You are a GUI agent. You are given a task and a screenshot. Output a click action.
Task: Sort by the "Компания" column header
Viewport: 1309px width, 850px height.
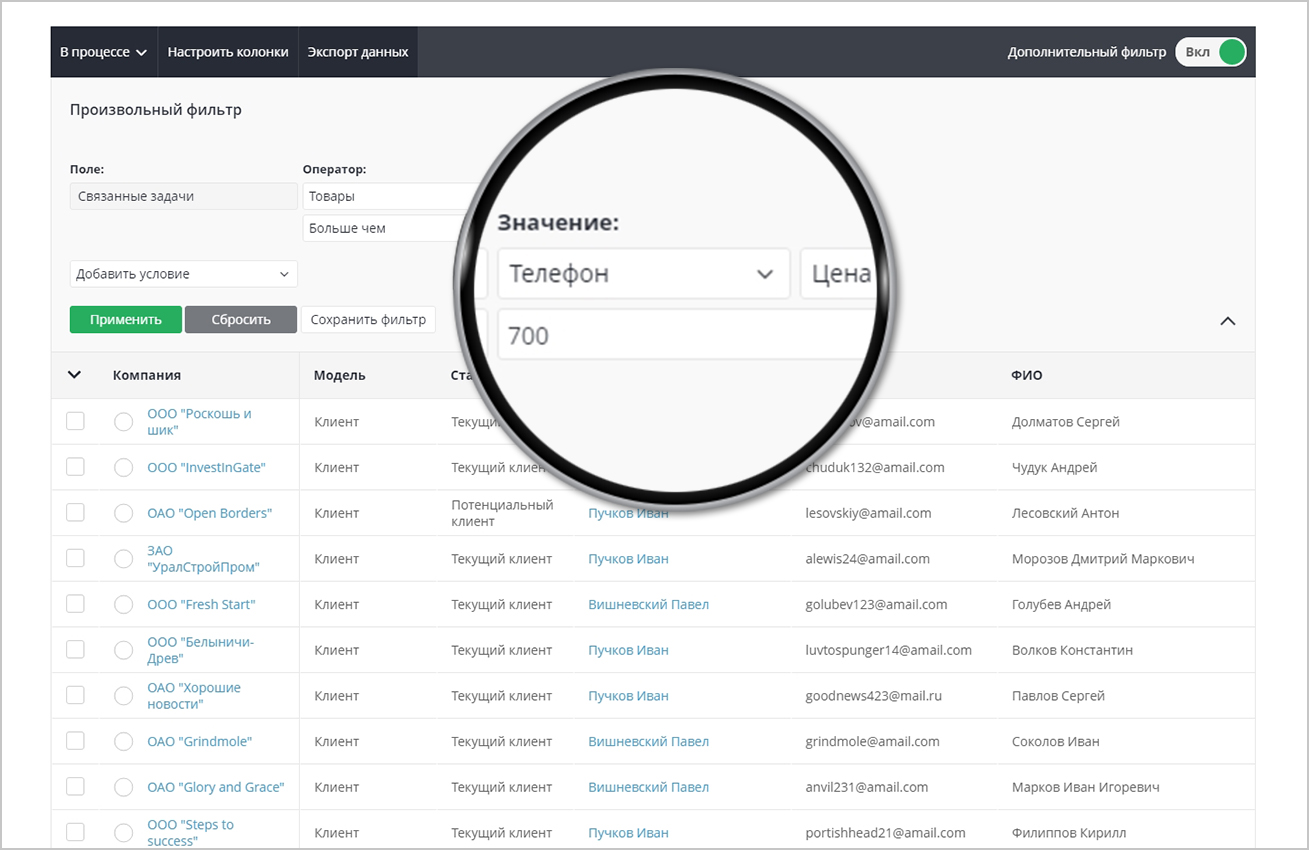click(x=147, y=375)
